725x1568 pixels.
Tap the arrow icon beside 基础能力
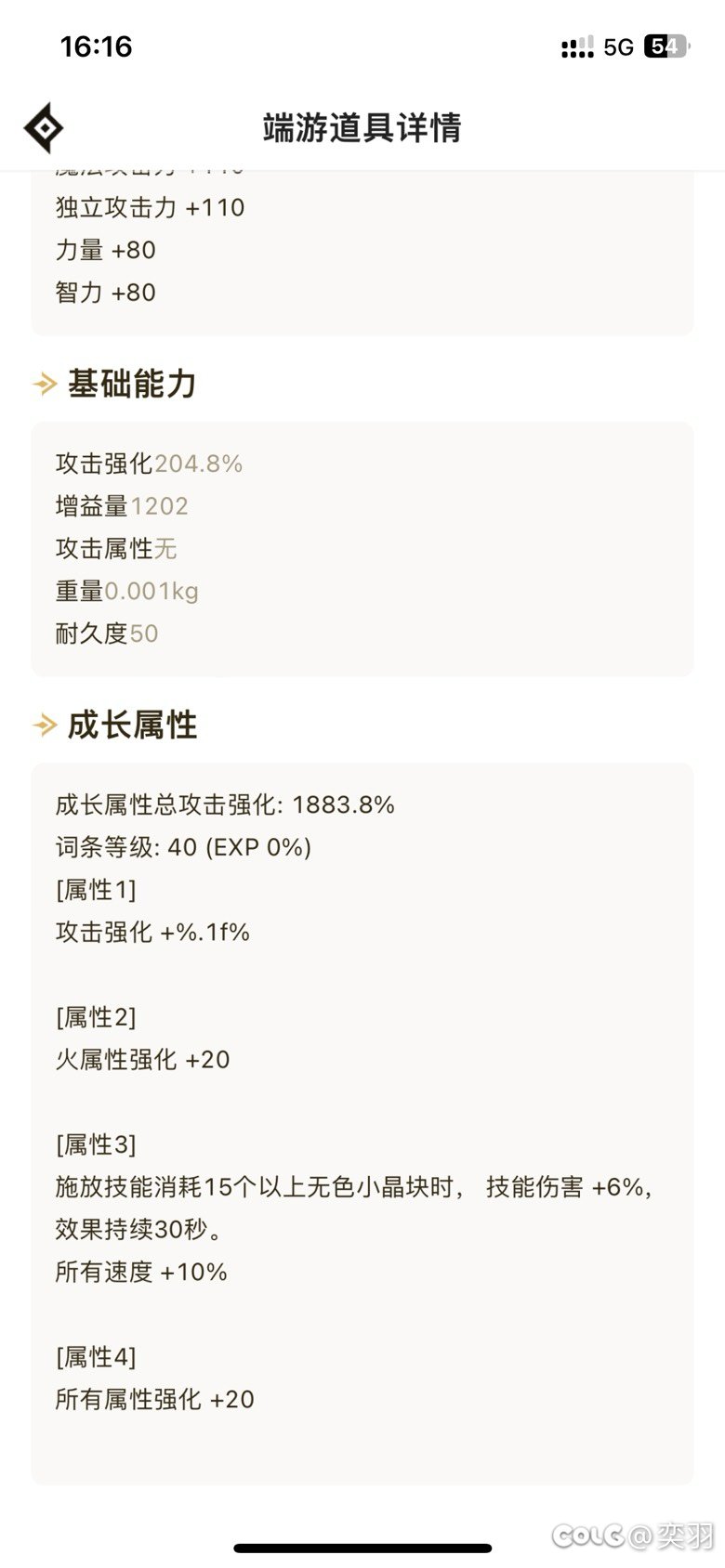45,383
